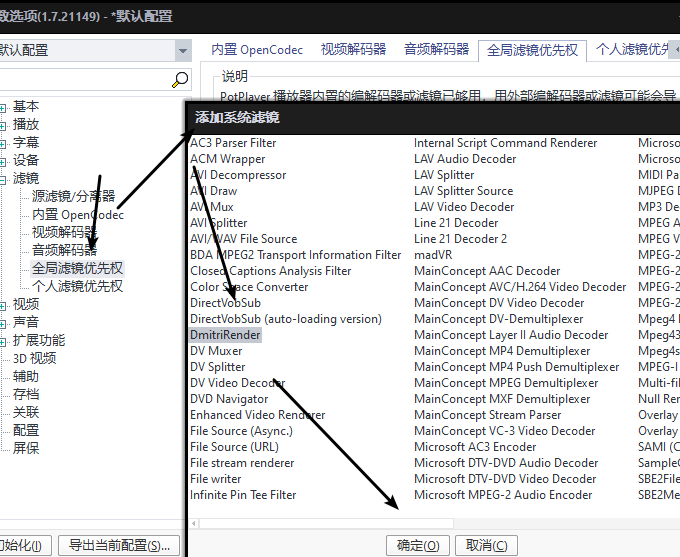Select LAV Audio Decoder entry
The height and width of the screenshot is (557, 680).
point(465,159)
